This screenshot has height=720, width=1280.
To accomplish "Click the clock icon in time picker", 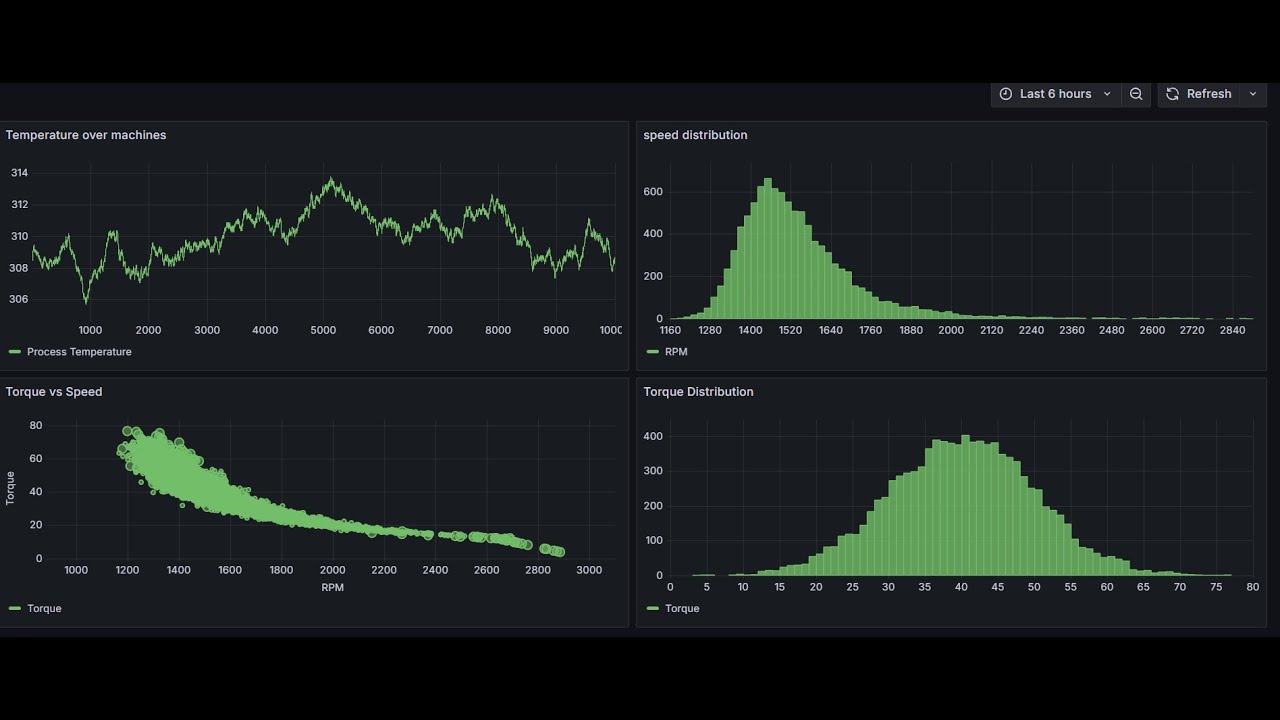I will click(x=1006, y=94).
